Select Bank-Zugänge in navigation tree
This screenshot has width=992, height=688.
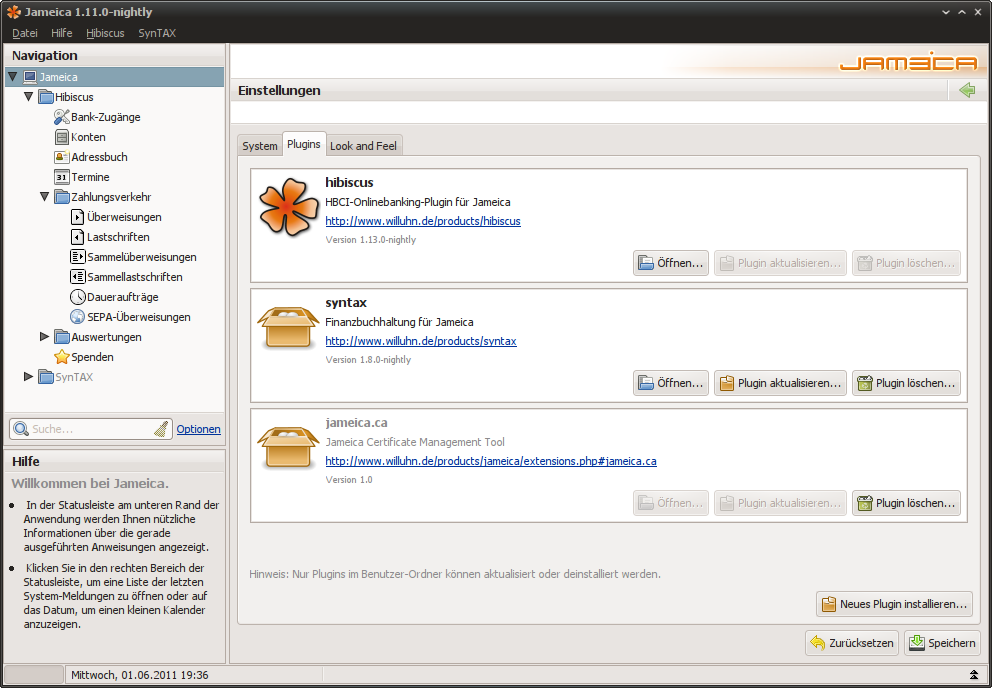[106, 117]
